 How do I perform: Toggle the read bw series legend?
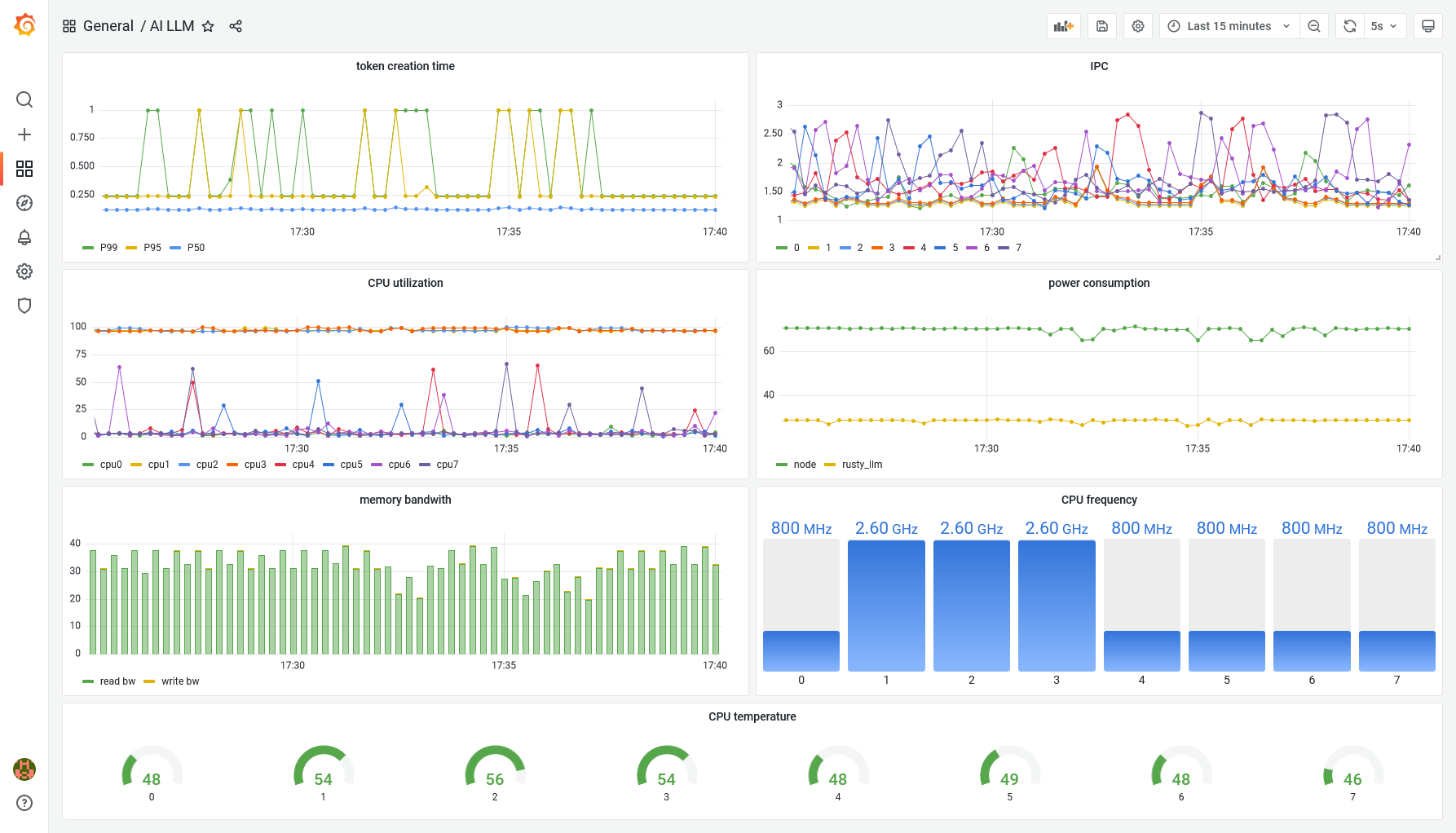[117, 681]
